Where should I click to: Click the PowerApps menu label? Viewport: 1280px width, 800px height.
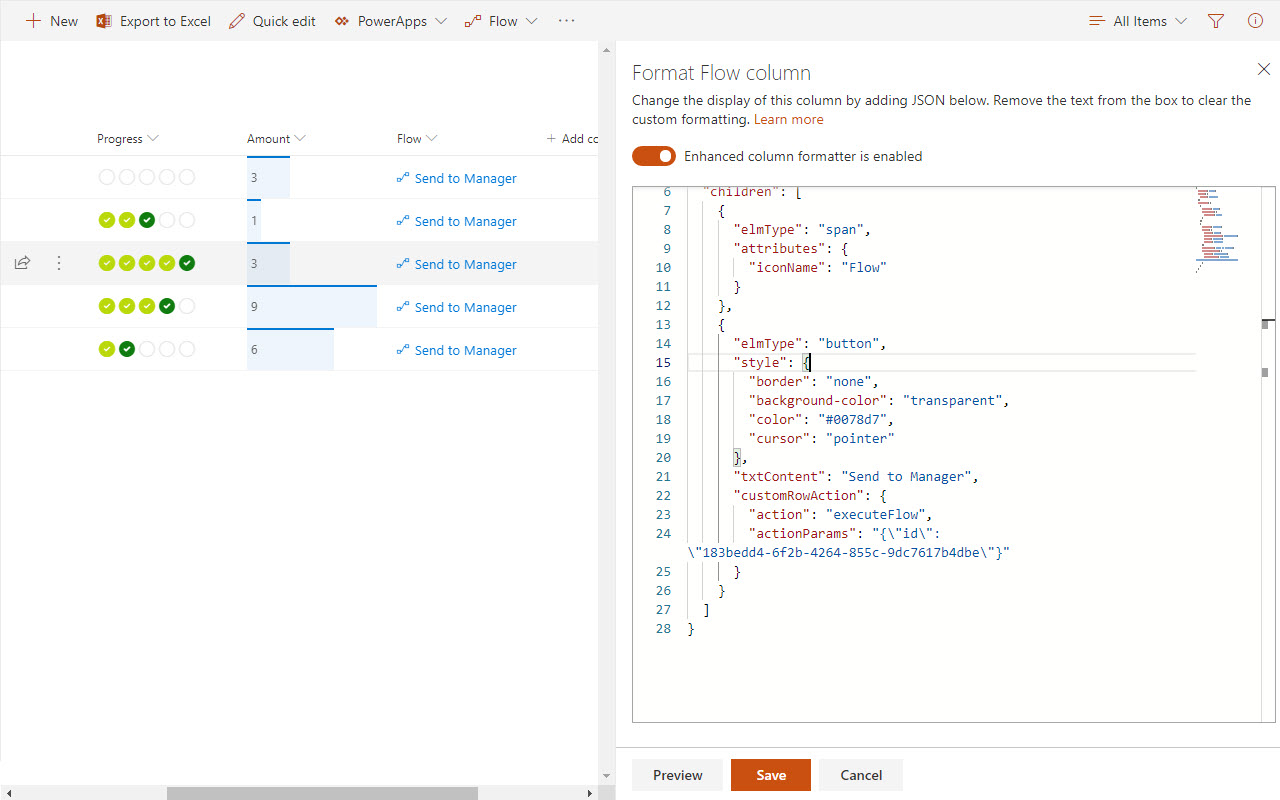(x=392, y=21)
